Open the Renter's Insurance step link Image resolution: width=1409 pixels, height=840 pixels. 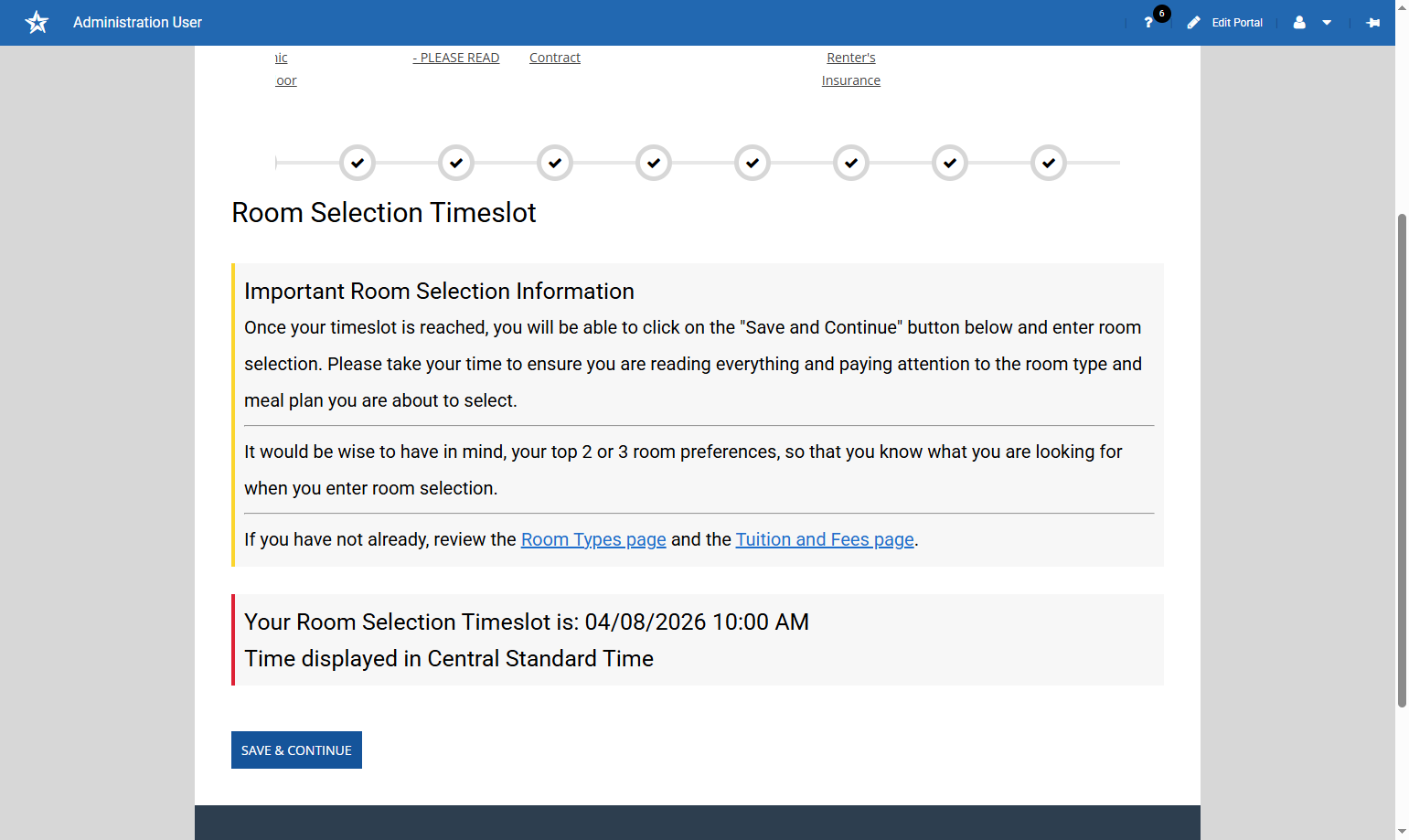851,69
